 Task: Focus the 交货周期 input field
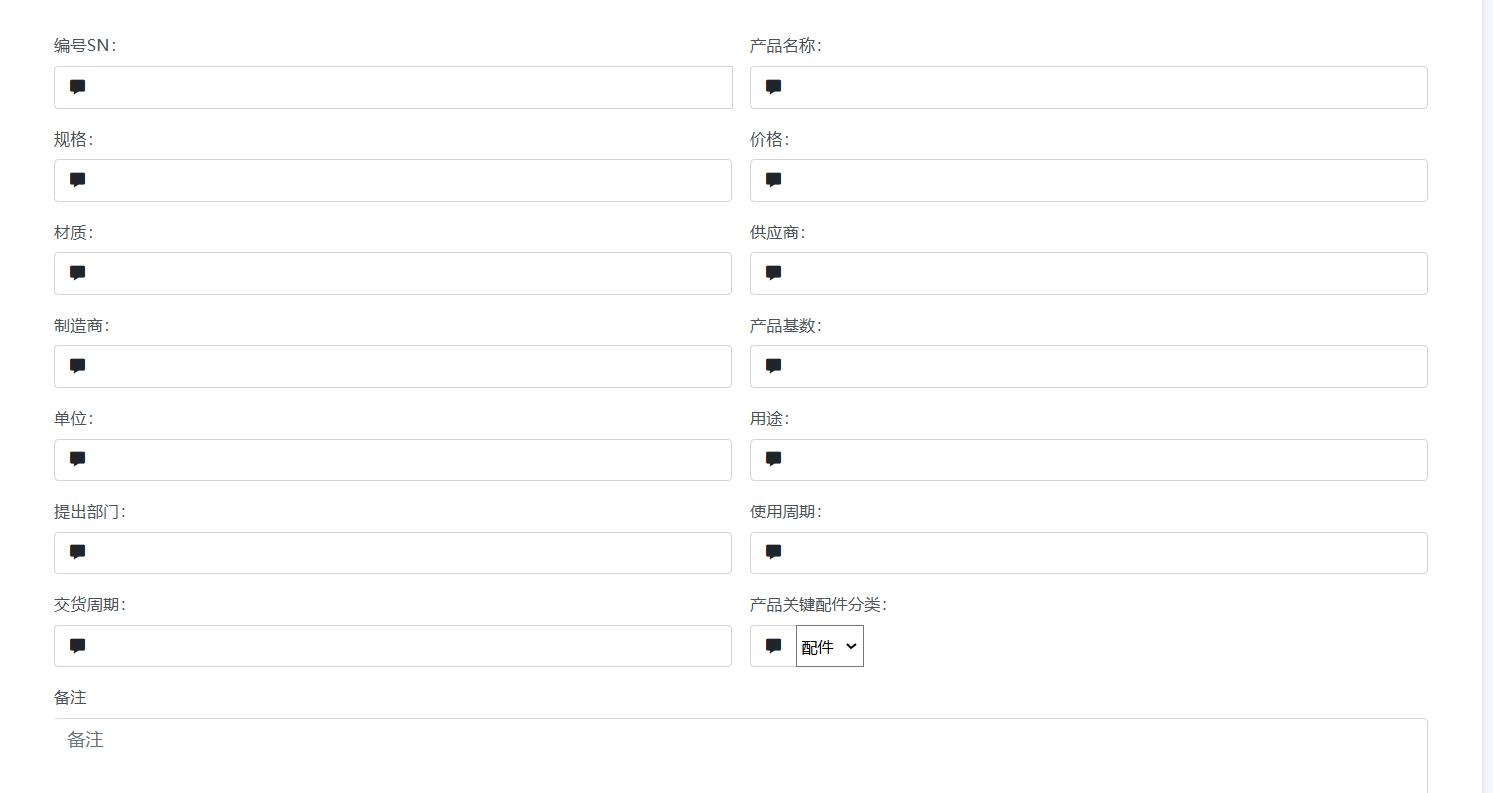coord(410,646)
